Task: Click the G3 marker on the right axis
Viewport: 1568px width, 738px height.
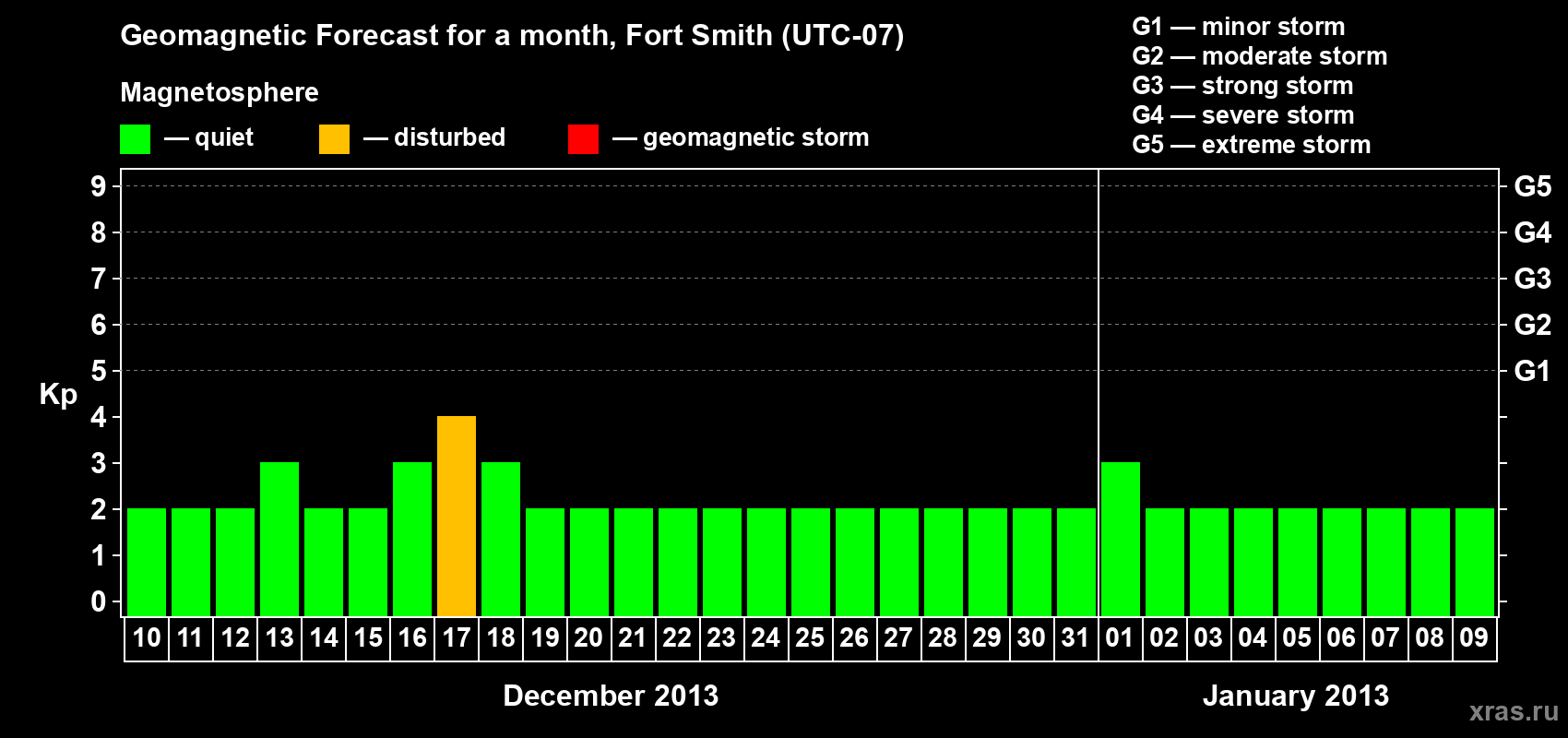Action: 1533,279
